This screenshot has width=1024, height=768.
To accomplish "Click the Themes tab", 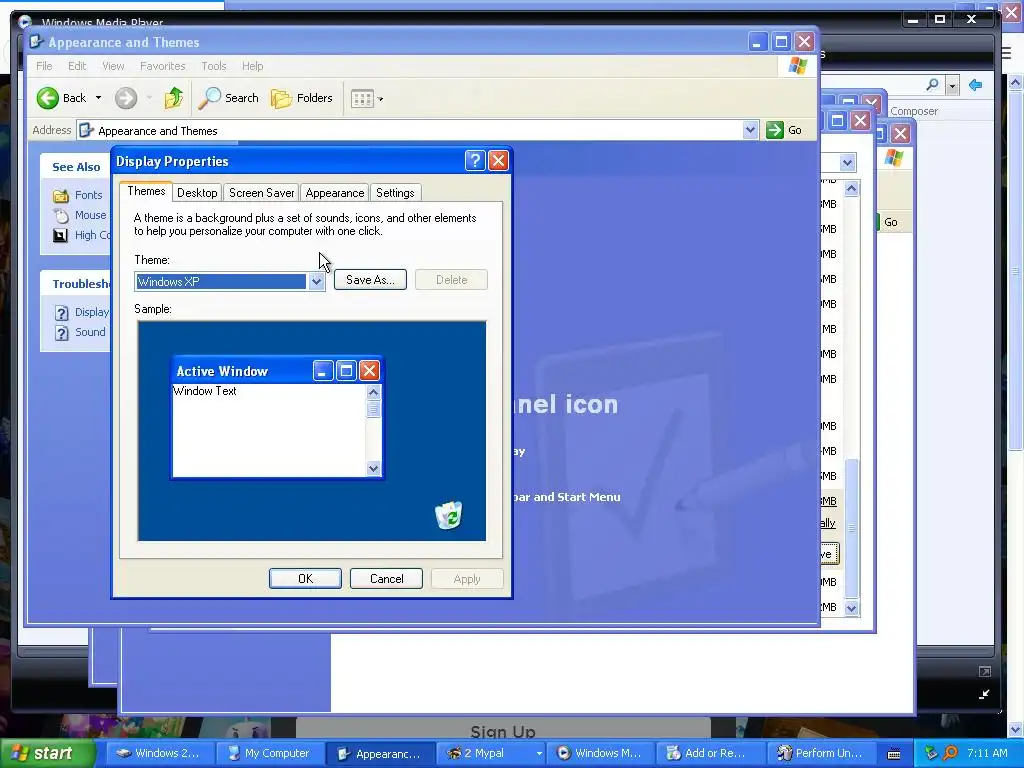I will click(146, 191).
